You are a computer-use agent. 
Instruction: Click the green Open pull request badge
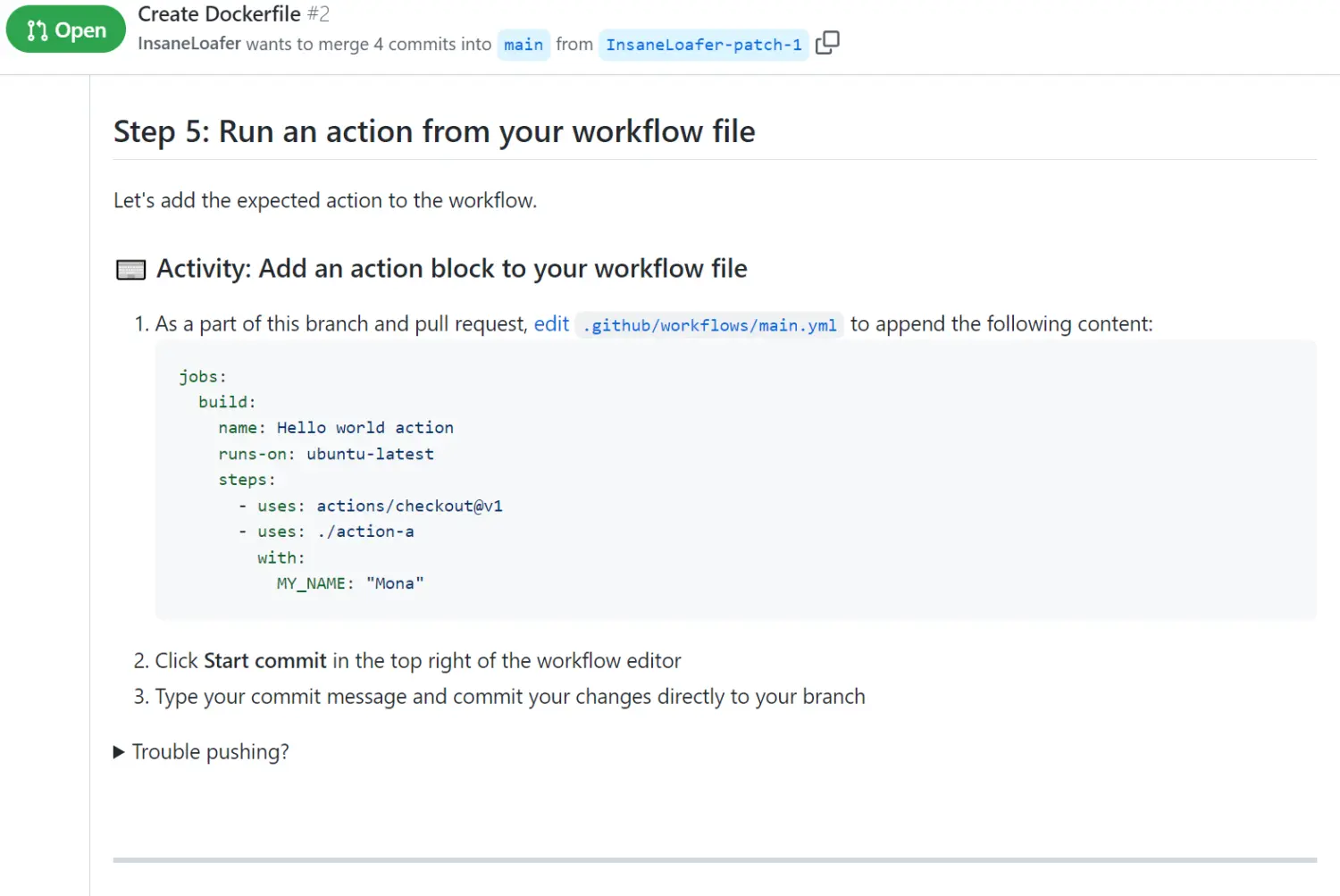(66, 29)
